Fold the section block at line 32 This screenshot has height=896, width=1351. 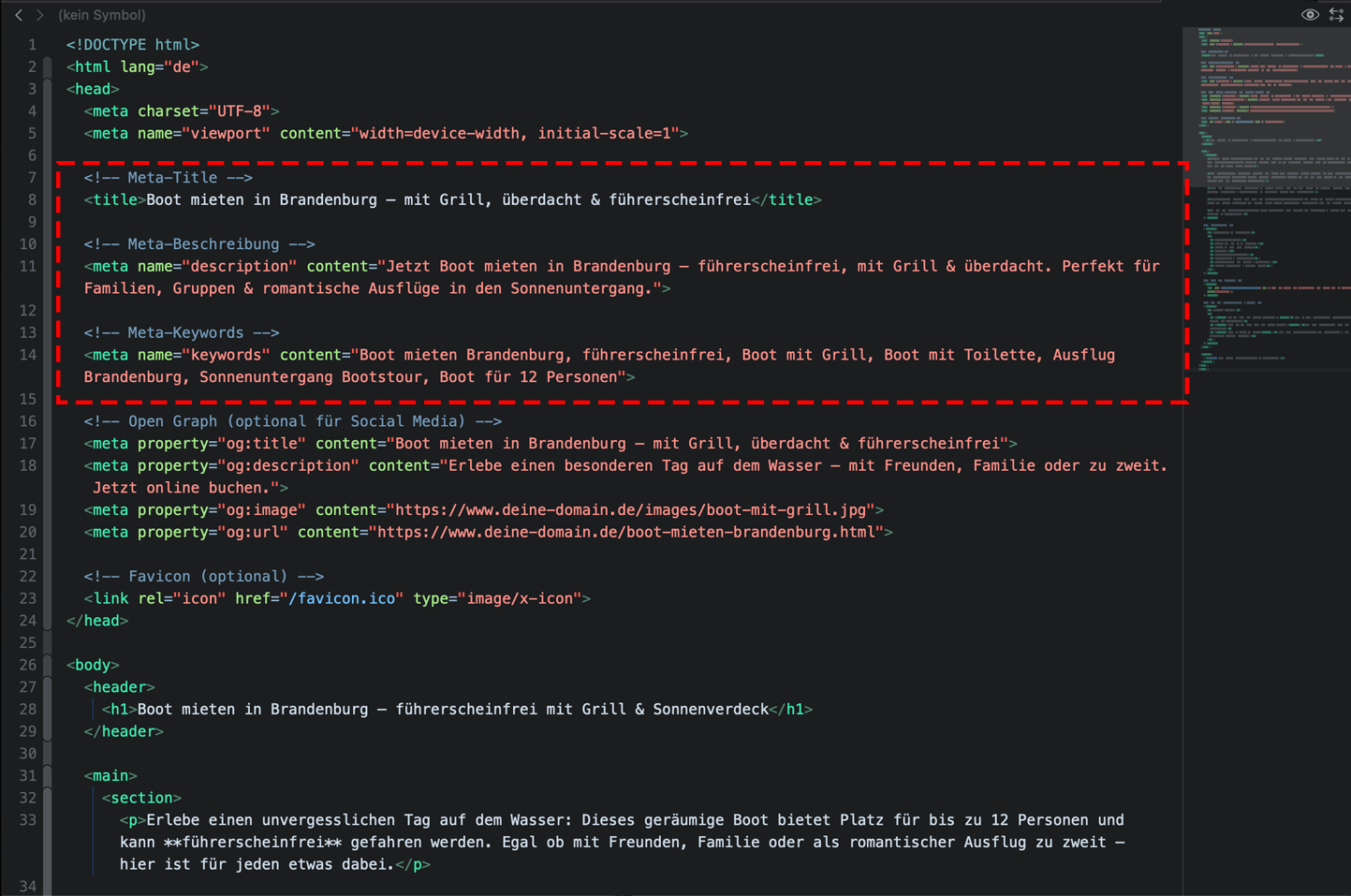48,799
